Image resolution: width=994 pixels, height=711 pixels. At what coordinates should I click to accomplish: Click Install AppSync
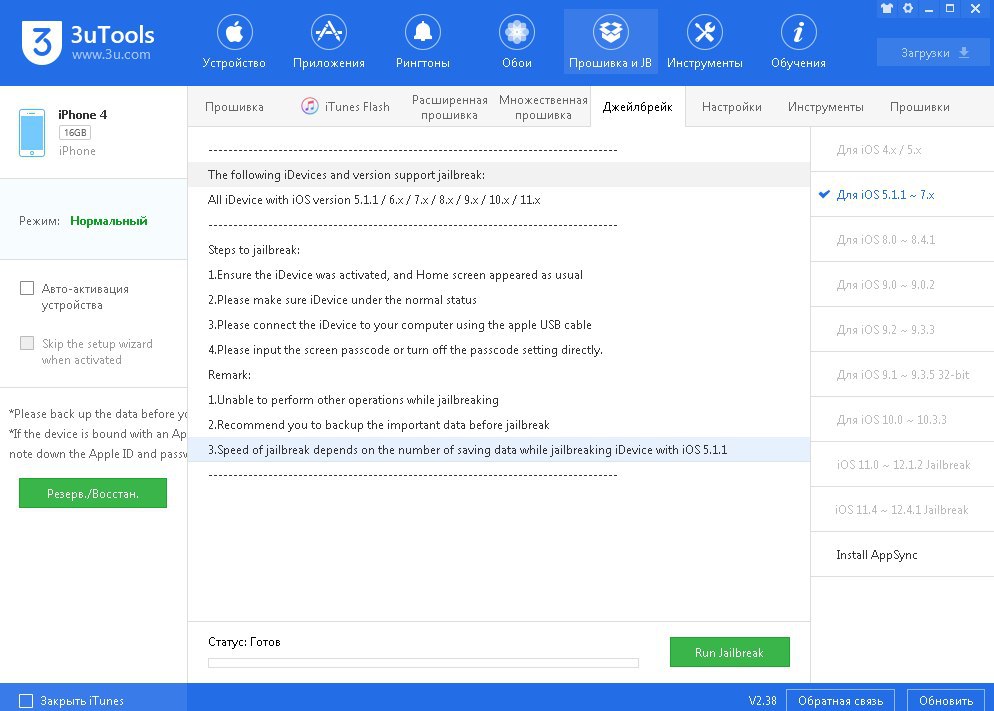(903, 554)
